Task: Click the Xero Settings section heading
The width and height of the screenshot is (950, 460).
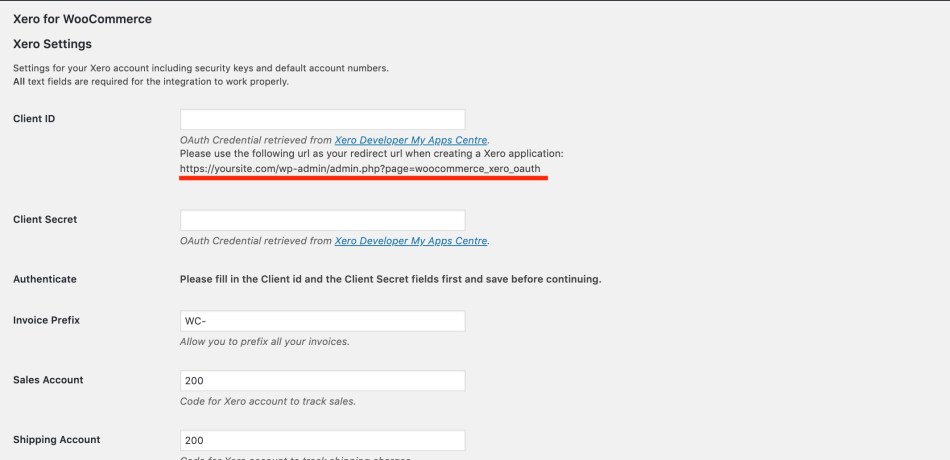Action: 52,44
